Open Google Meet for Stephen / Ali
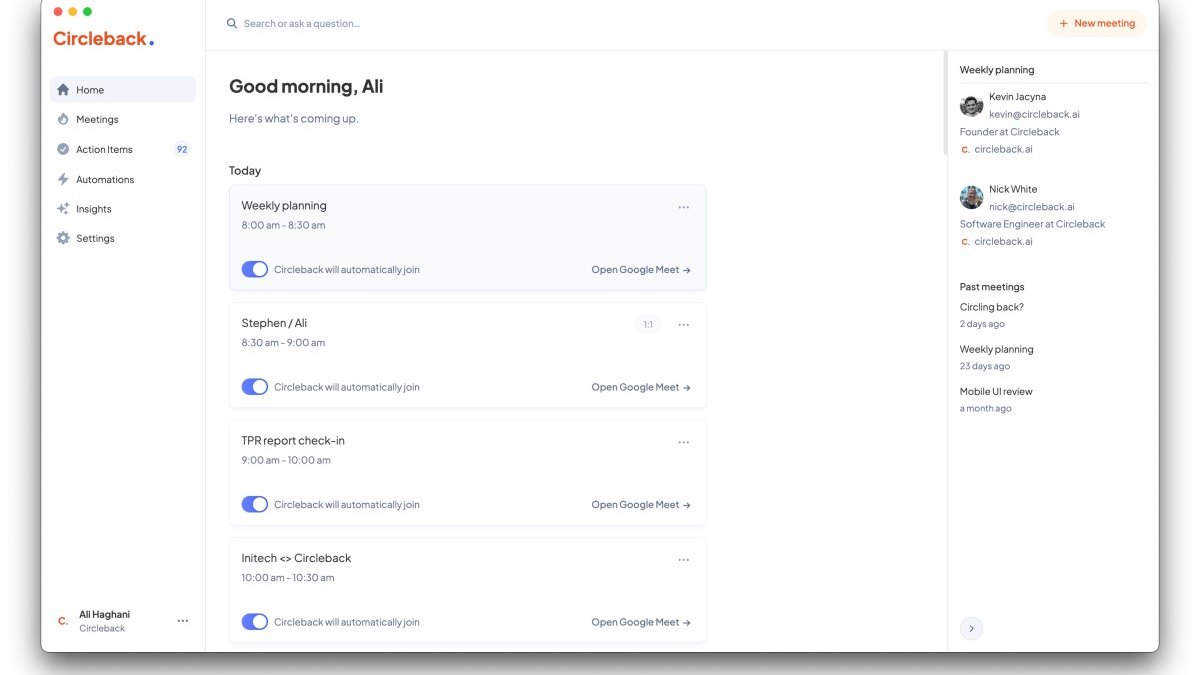Screen dimensions: 1200x675 (x=641, y=387)
